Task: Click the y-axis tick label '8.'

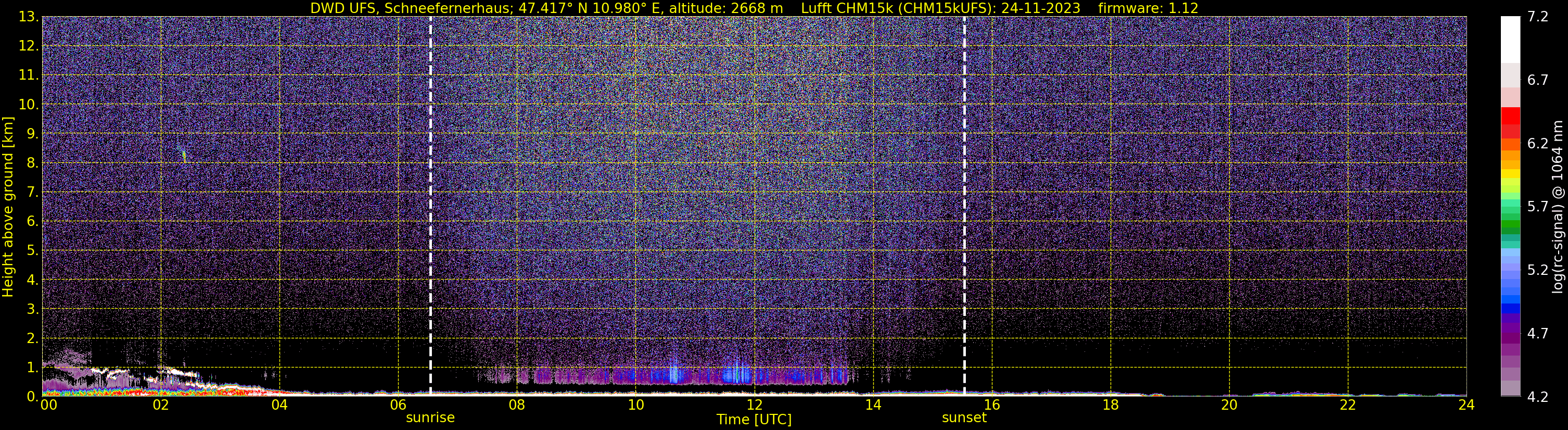Action: pos(33,163)
